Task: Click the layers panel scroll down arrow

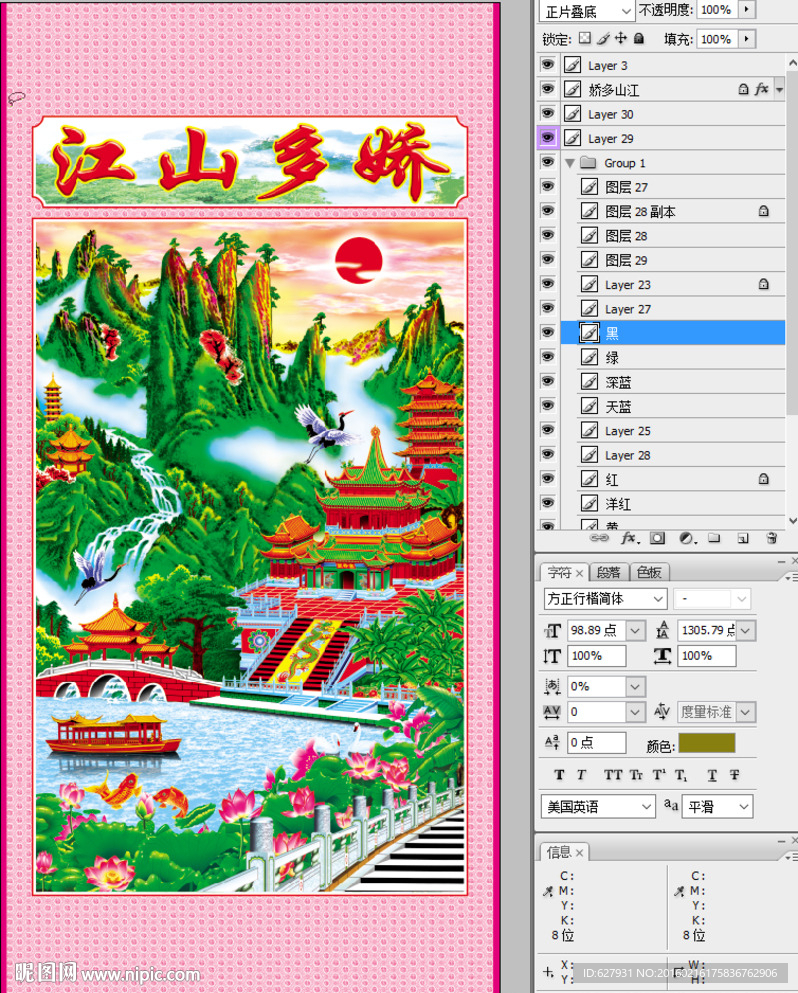Action: 792,521
